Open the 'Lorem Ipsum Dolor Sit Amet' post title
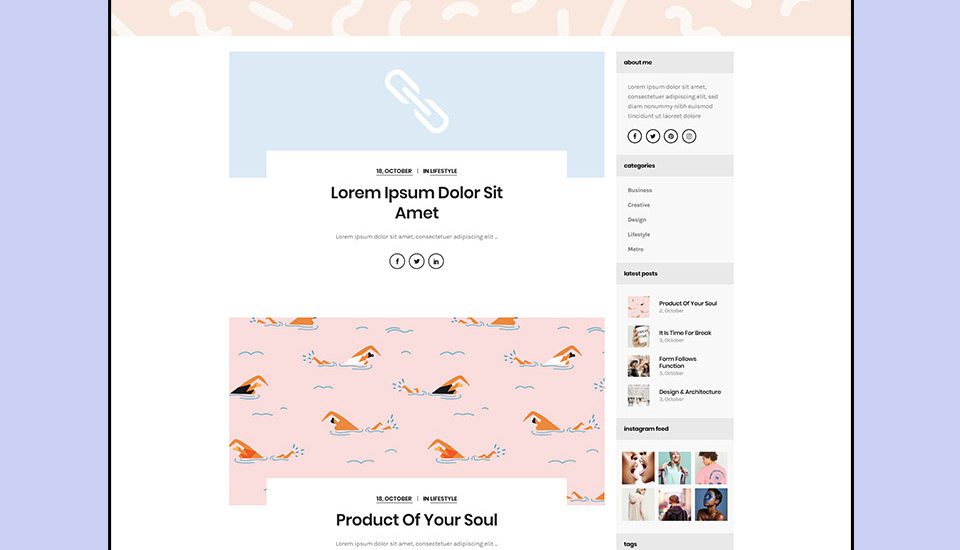Screen dimensions: 960x550 pos(417,202)
